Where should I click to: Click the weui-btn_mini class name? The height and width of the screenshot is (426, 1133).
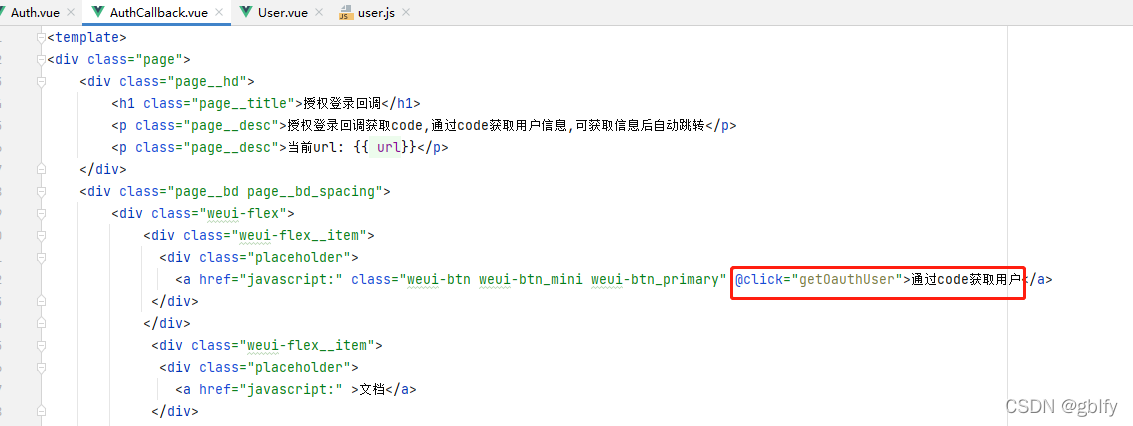(x=530, y=279)
